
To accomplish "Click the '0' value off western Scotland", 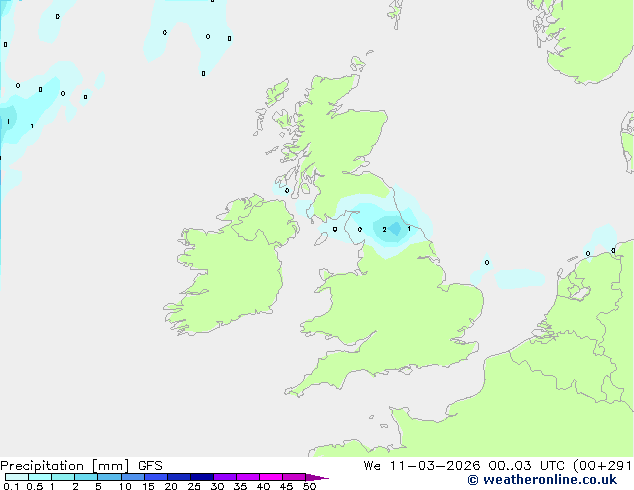I will coord(287,190).
